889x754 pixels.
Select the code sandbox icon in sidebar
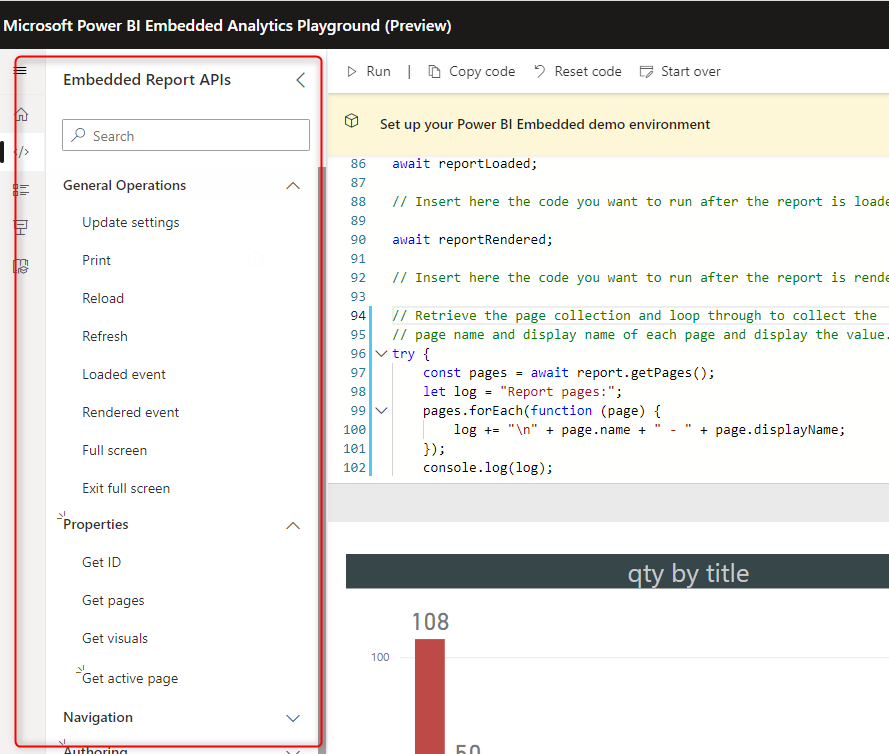[x=22, y=152]
